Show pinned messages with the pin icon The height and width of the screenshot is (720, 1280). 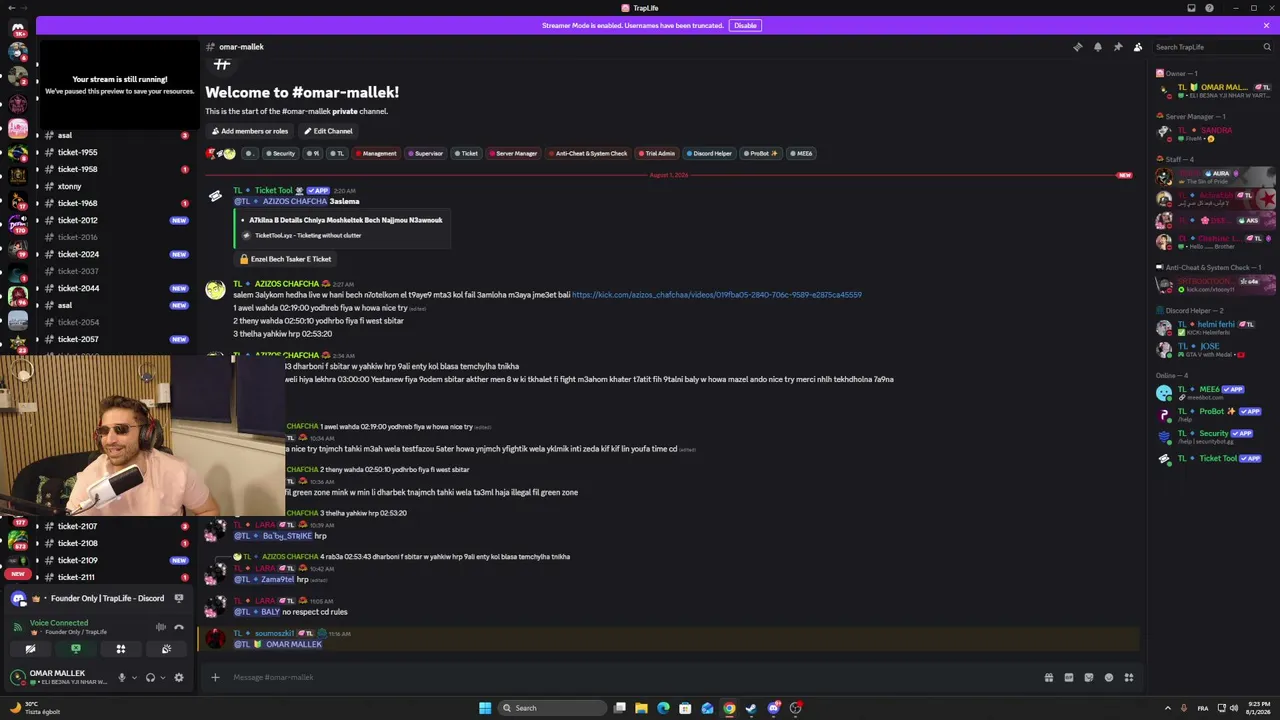(1117, 47)
